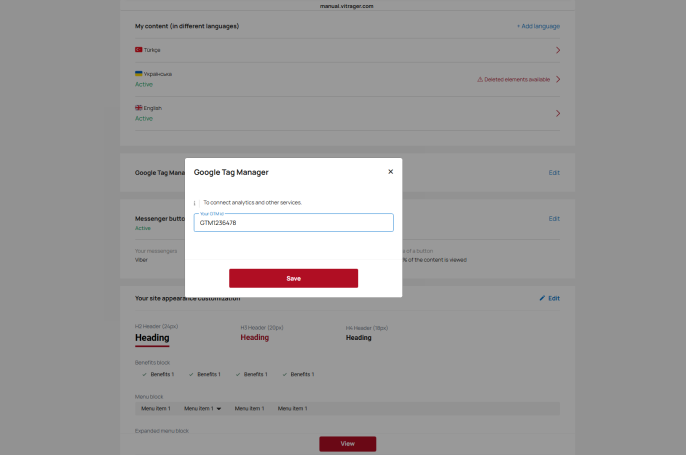Open the English language row chevron
The height and width of the screenshot is (455, 686).
(x=558, y=113)
